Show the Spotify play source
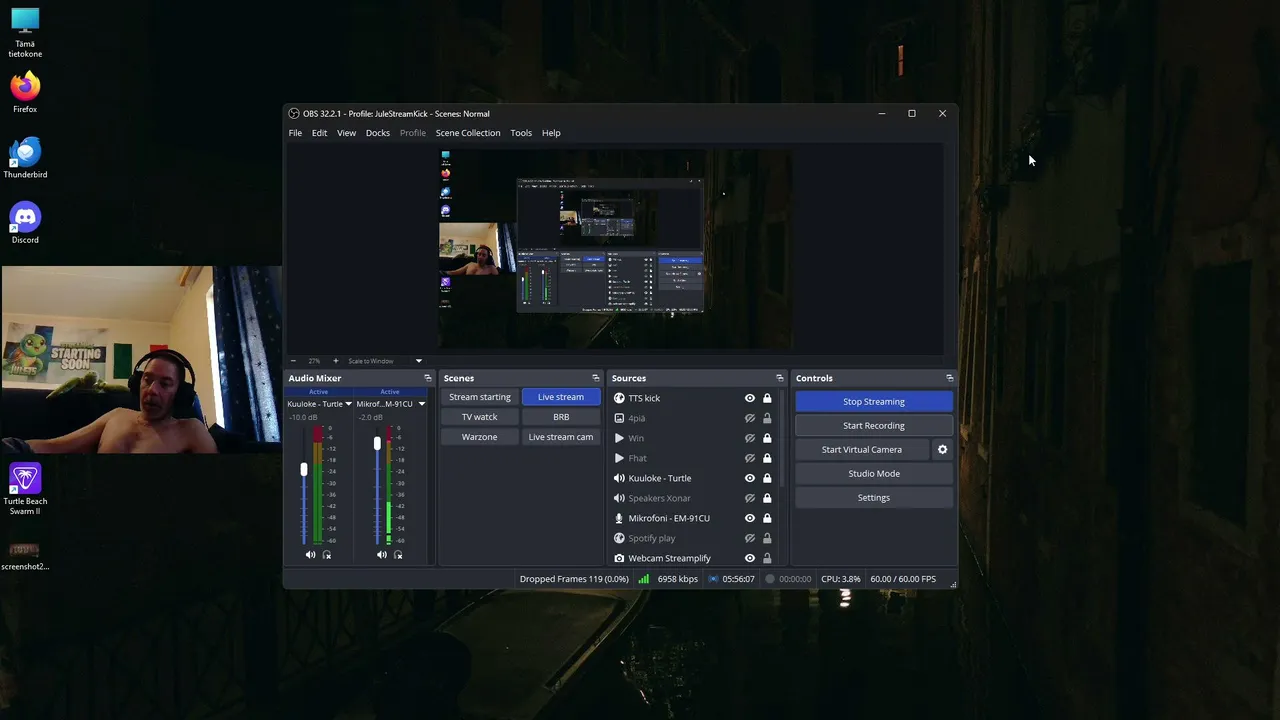This screenshot has height=720, width=1280. 750,538
